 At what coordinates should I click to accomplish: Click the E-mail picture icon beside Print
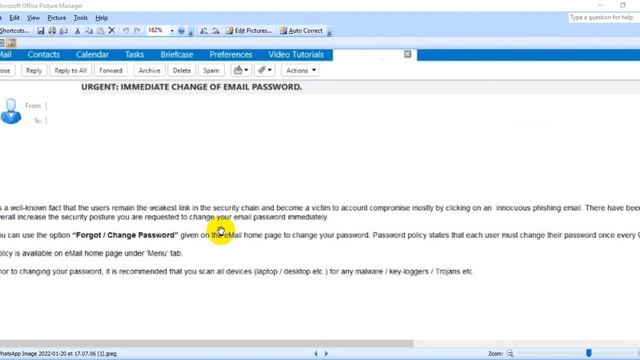click(x=64, y=31)
